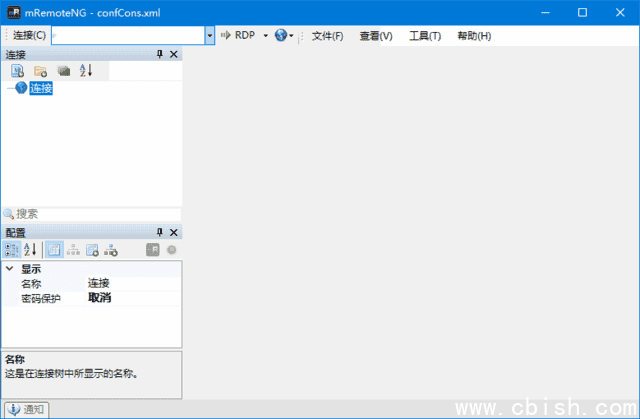Click the quick connect address box

pyautogui.click(x=128, y=35)
